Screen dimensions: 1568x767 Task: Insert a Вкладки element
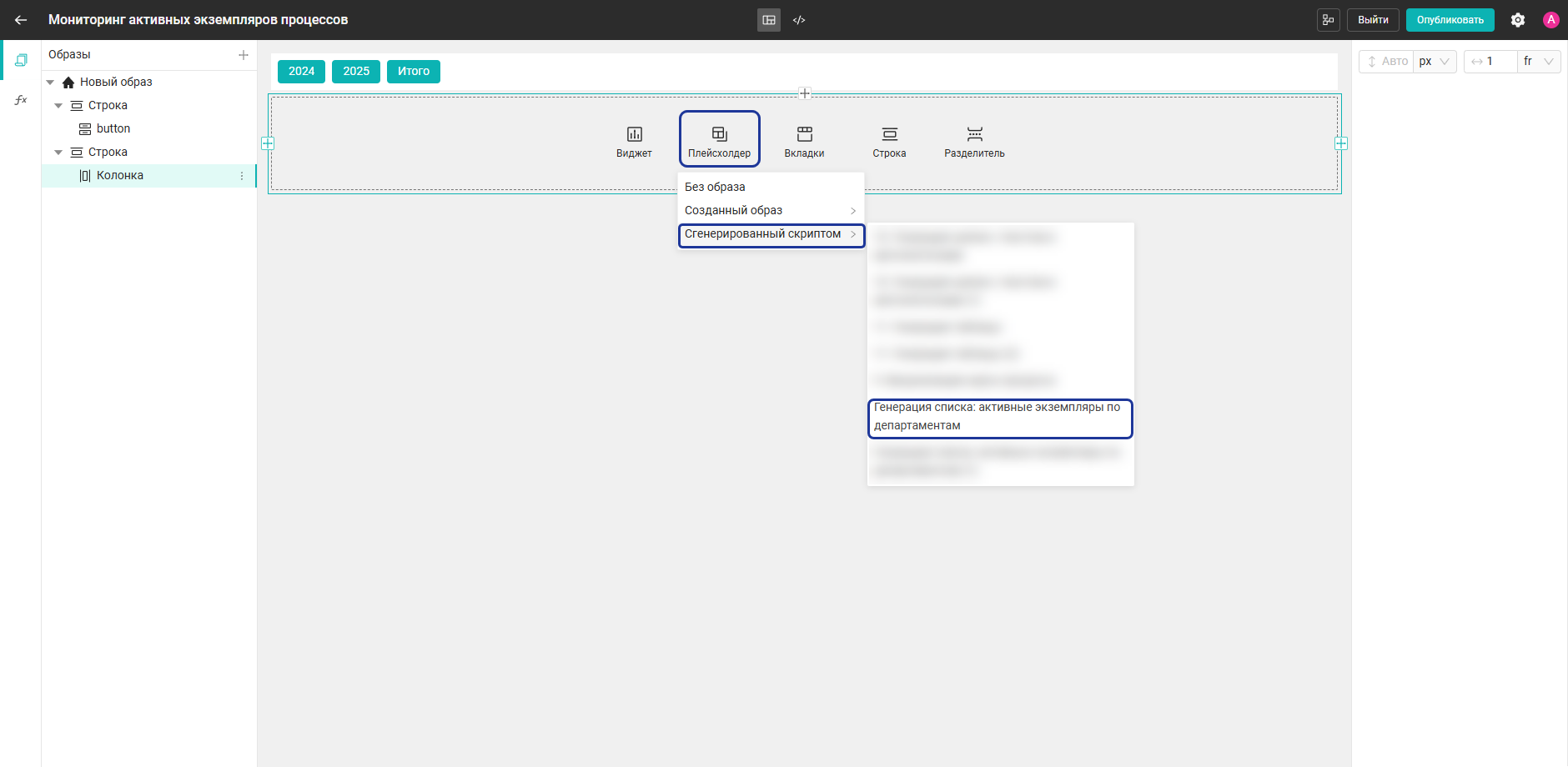pyautogui.click(x=805, y=142)
